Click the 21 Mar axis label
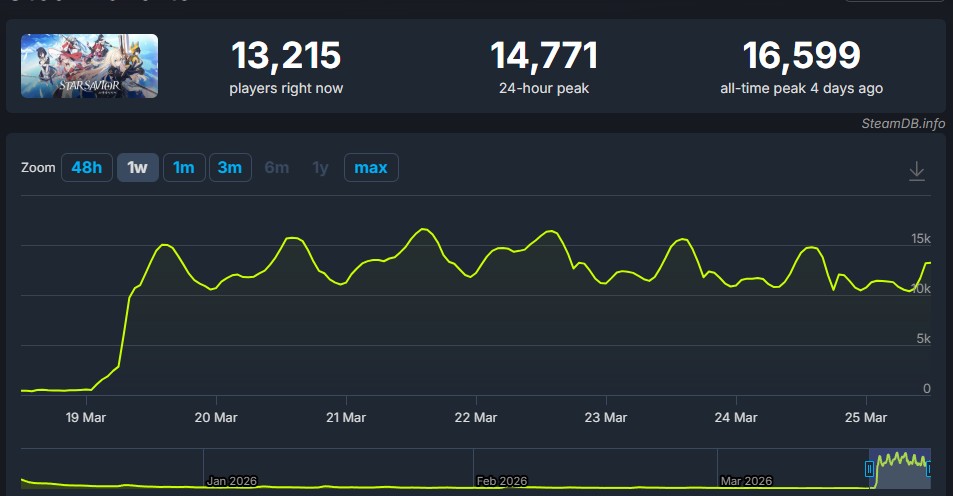Image resolution: width=953 pixels, height=496 pixels. [346, 418]
